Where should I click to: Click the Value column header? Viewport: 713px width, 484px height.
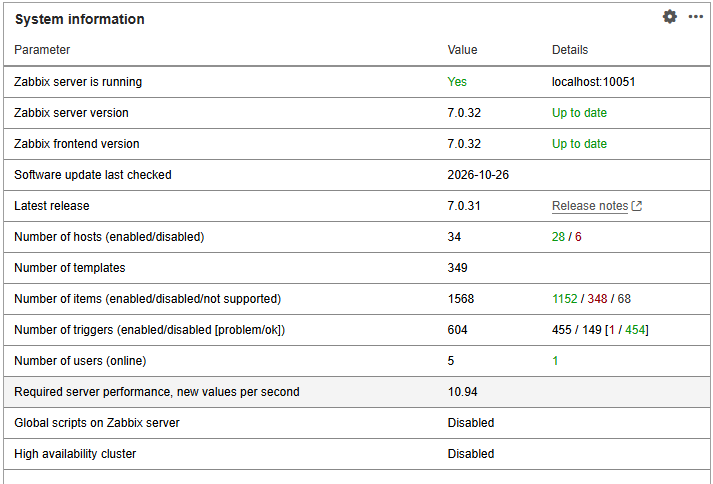462,50
